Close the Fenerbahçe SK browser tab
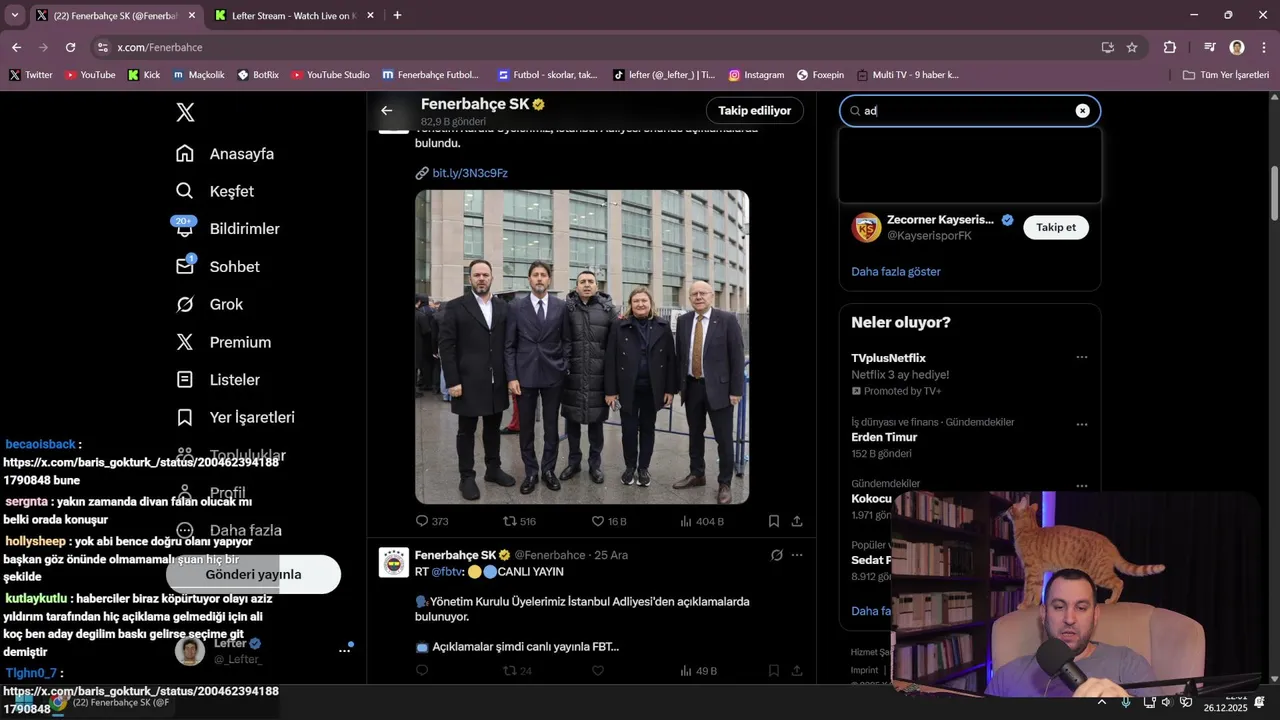 tap(192, 16)
